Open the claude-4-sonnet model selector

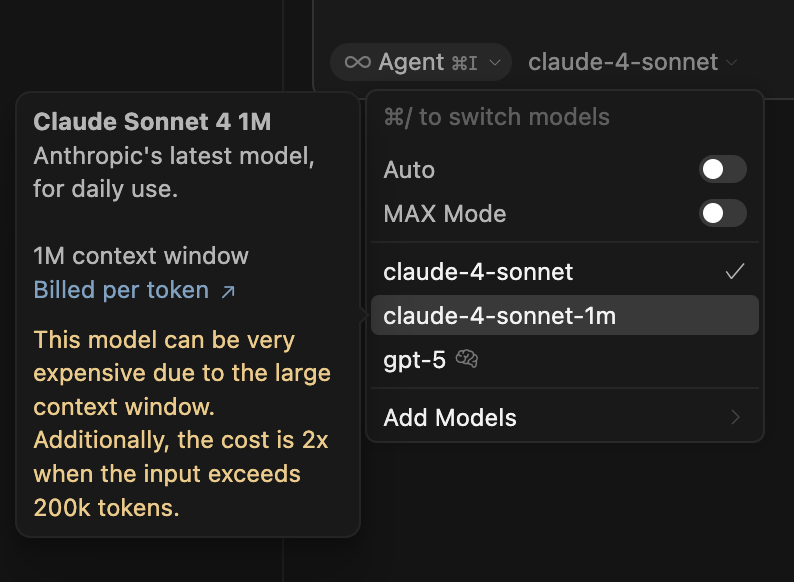tap(622, 62)
